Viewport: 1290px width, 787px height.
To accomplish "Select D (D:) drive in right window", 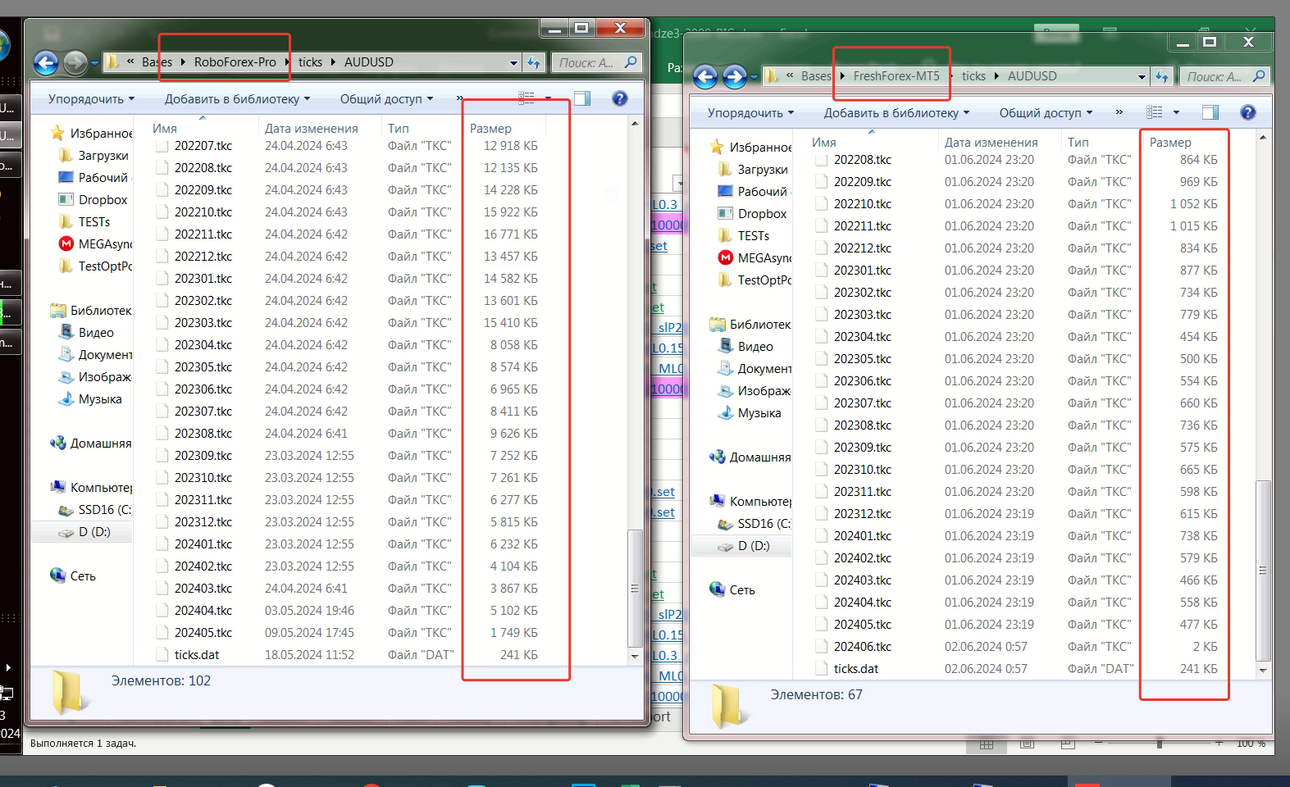I will click(746, 546).
